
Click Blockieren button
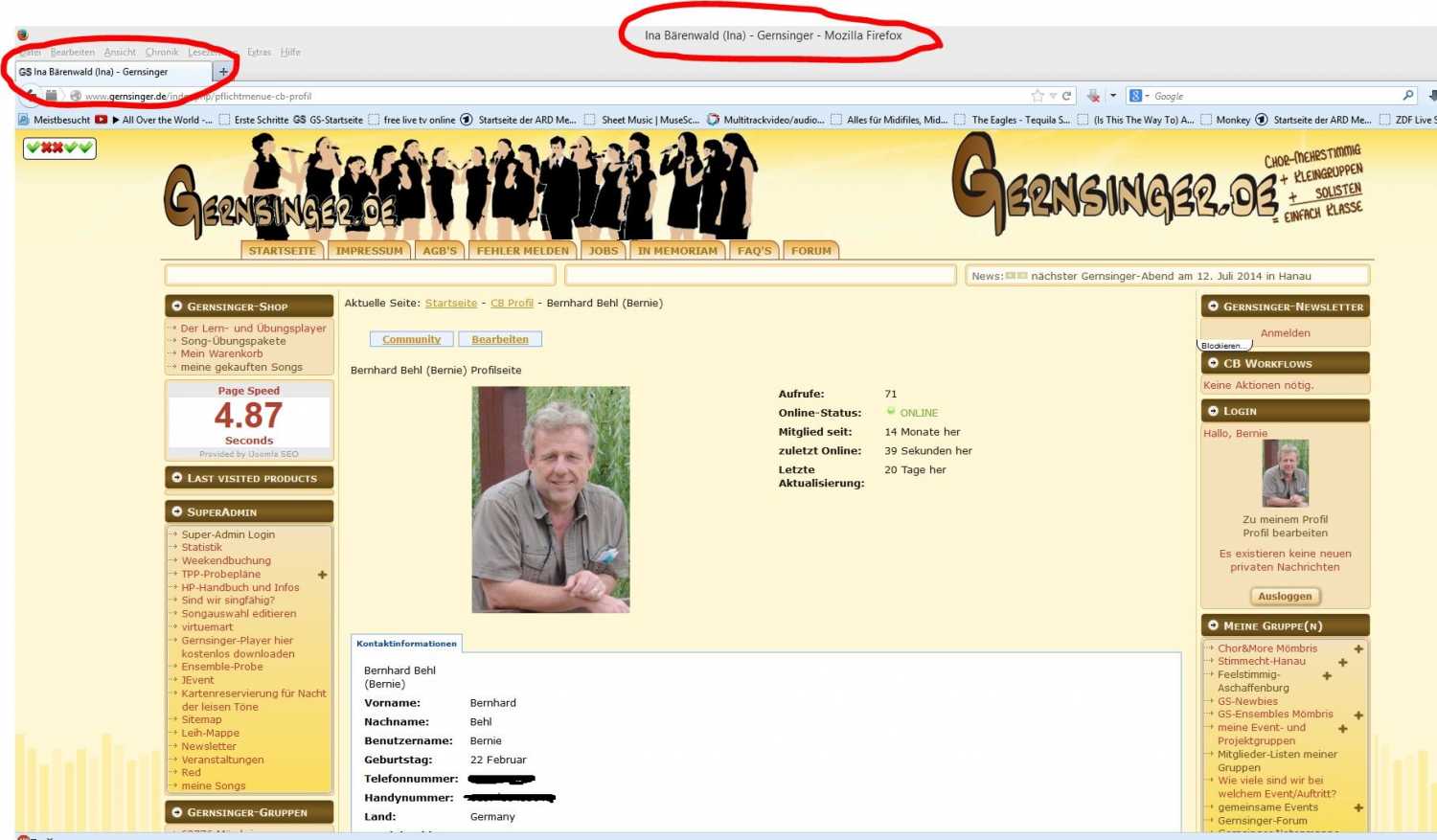click(1224, 346)
